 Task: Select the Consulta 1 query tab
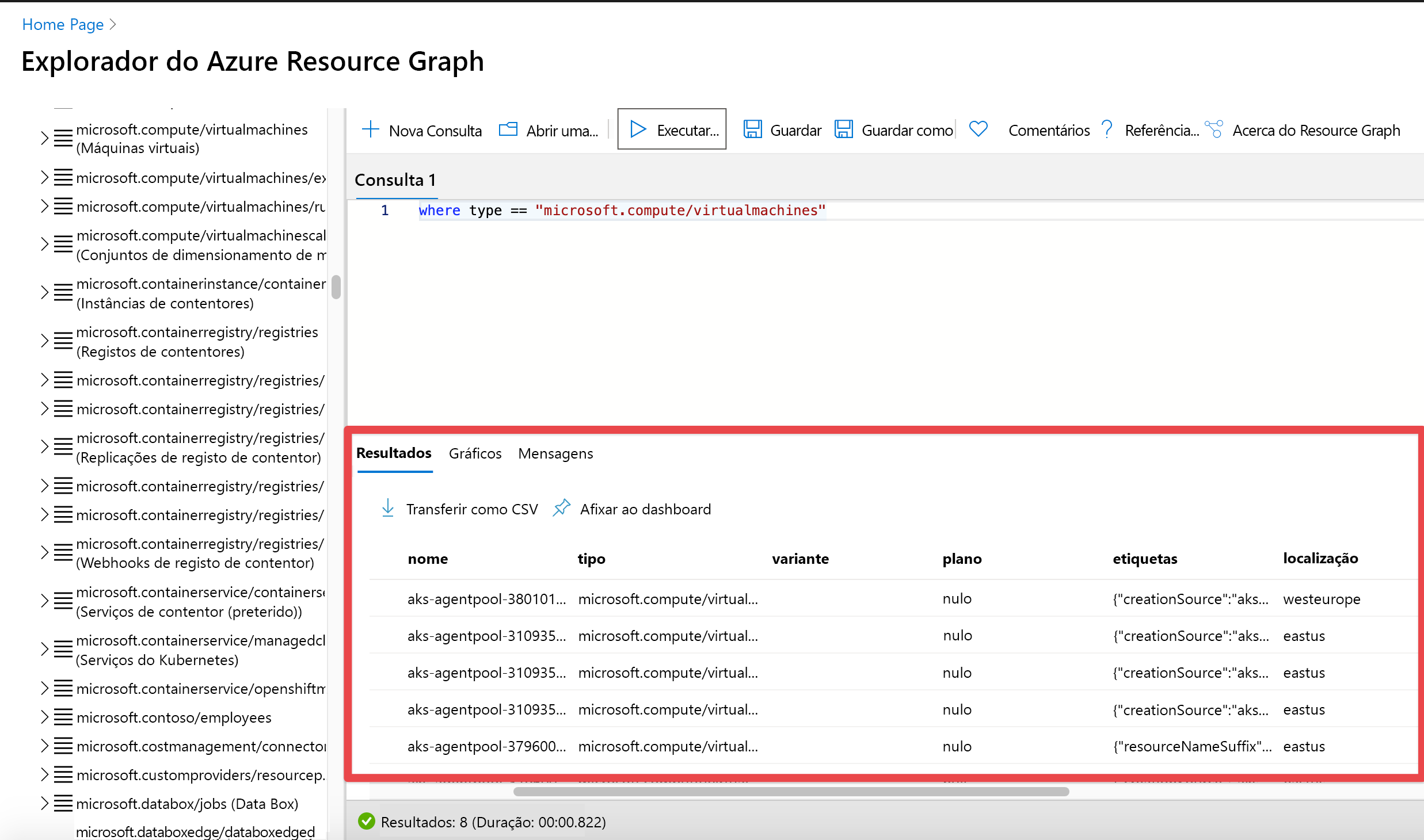tap(395, 180)
